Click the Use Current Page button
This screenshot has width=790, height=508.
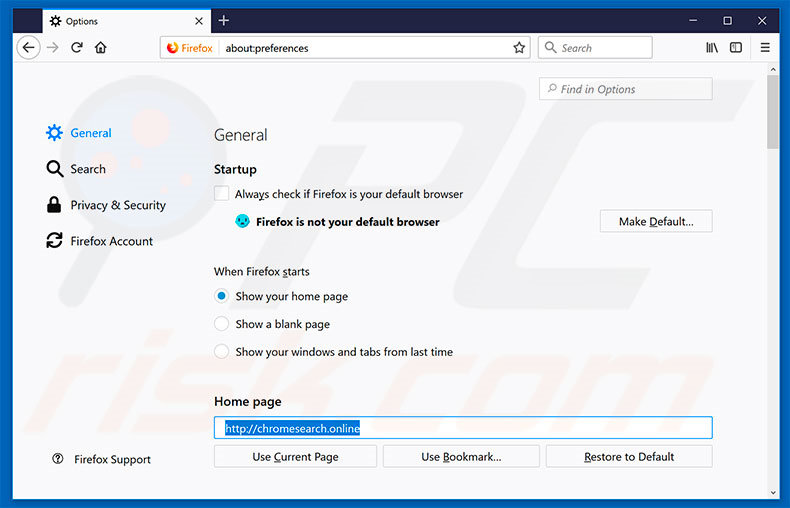coord(295,457)
